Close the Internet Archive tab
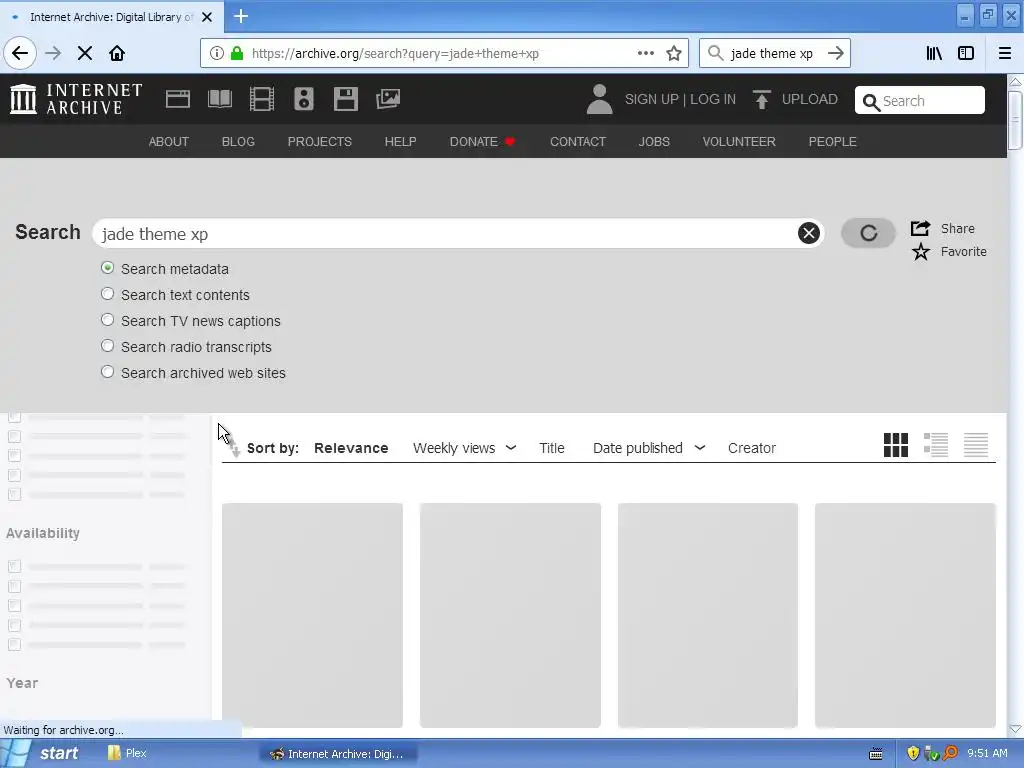This screenshot has height=768, width=1024. tap(207, 17)
